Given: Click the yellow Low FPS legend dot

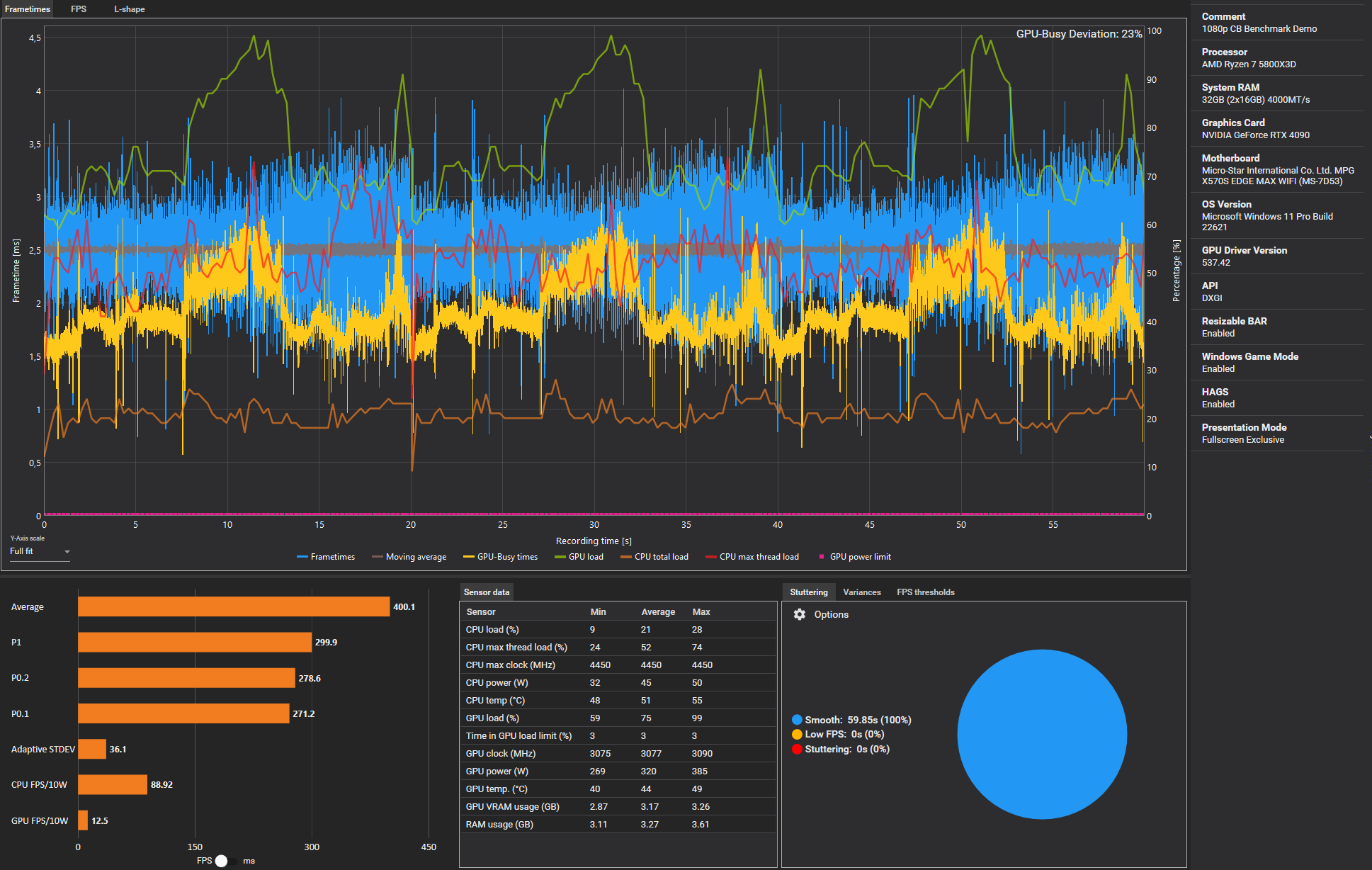Looking at the screenshot, I should (x=797, y=734).
